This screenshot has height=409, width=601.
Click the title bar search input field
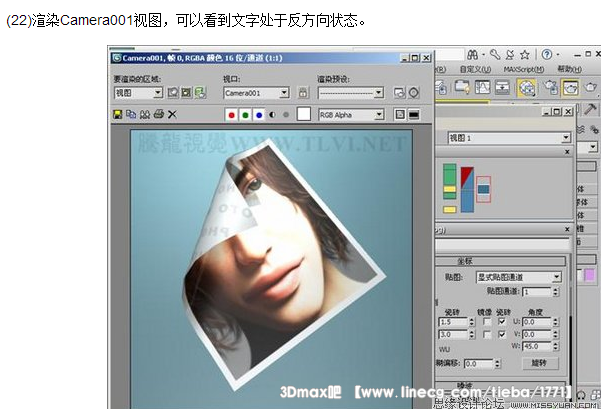450,55
